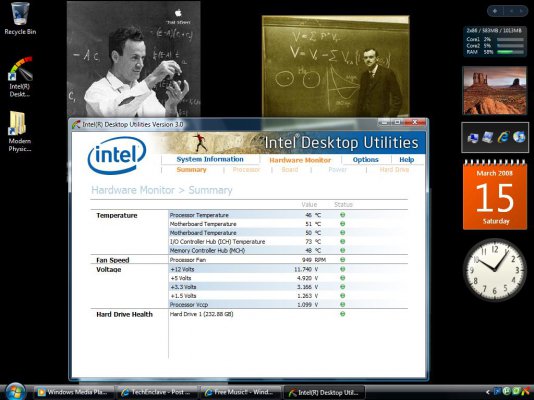
Task: Add gadgets with the sidebar plus button
Action: pyautogui.click(x=495, y=11)
